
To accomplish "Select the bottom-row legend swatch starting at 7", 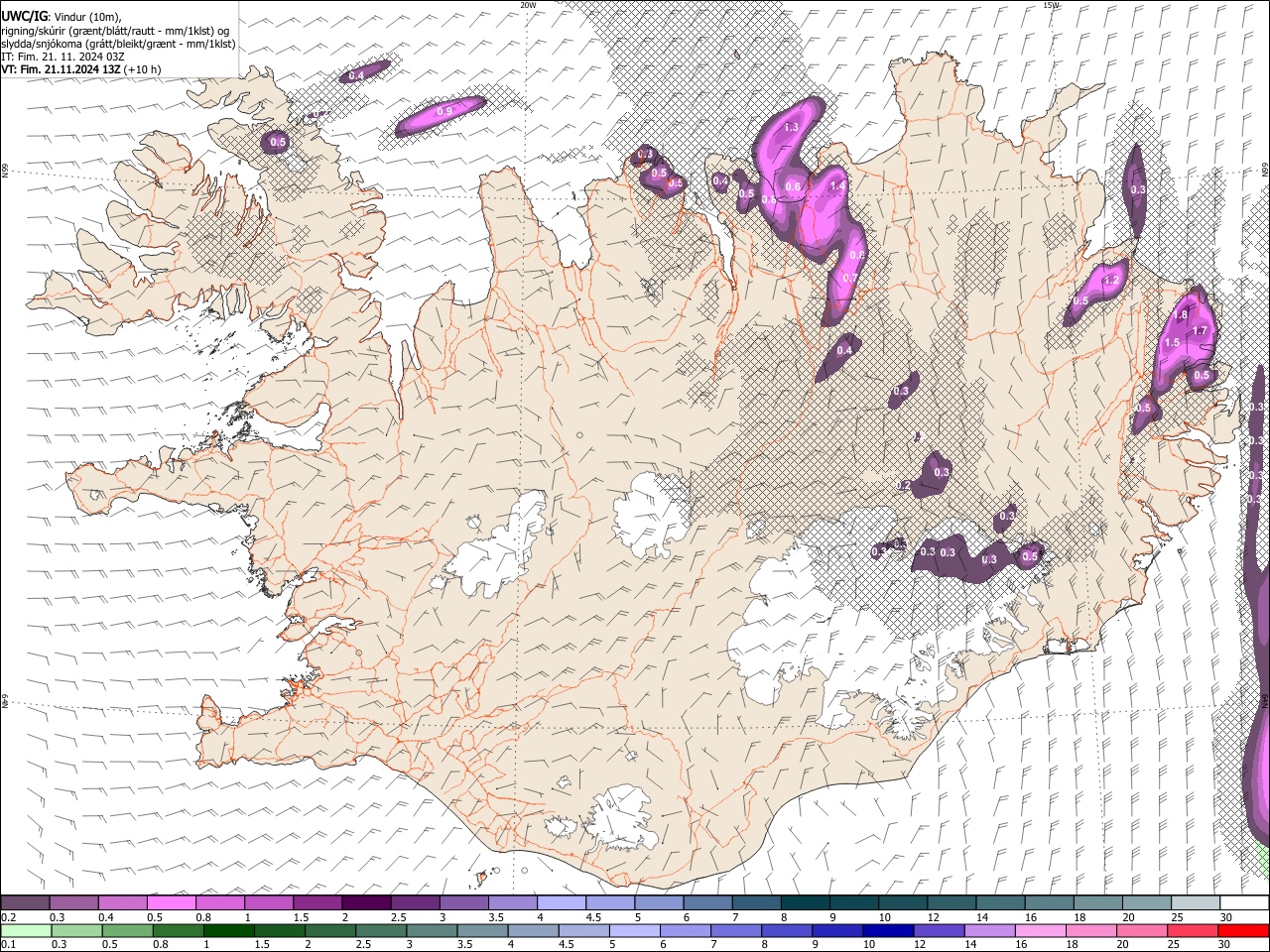I will [735, 930].
